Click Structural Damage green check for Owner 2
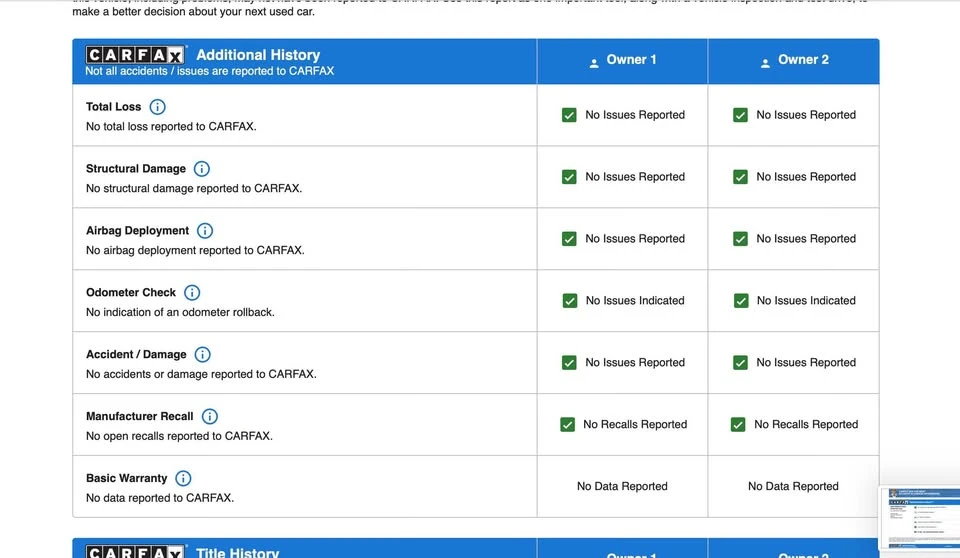This screenshot has width=960, height=558. [x=740, y=177]
